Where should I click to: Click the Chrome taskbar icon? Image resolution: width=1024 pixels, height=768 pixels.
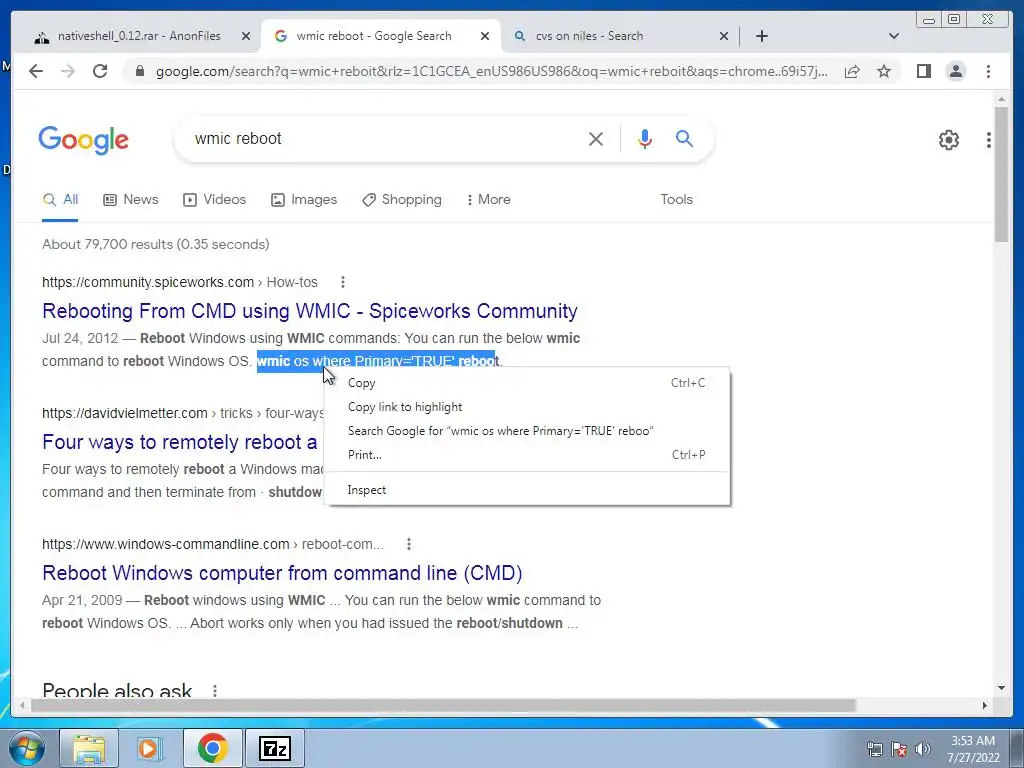(x=212, y=748)
